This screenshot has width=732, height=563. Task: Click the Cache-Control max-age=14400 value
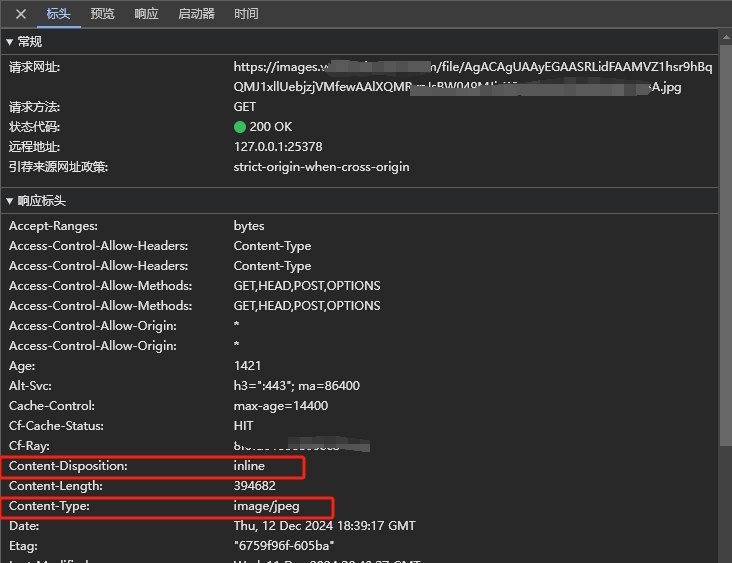[280, 406]
